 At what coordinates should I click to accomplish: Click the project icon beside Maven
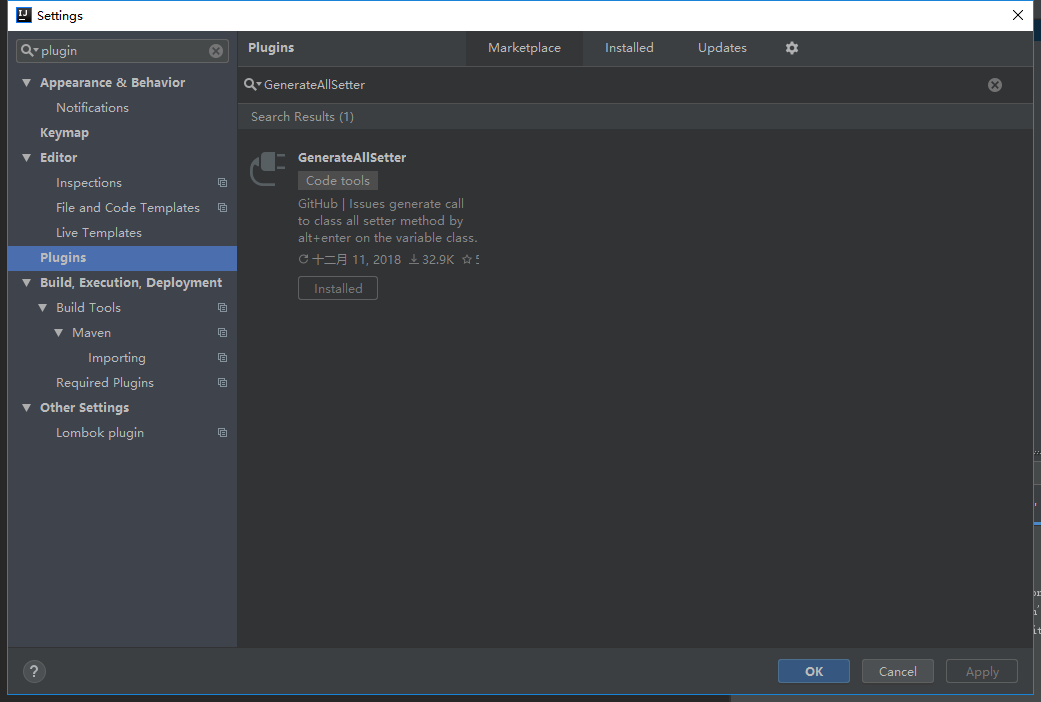pos(222,333)
